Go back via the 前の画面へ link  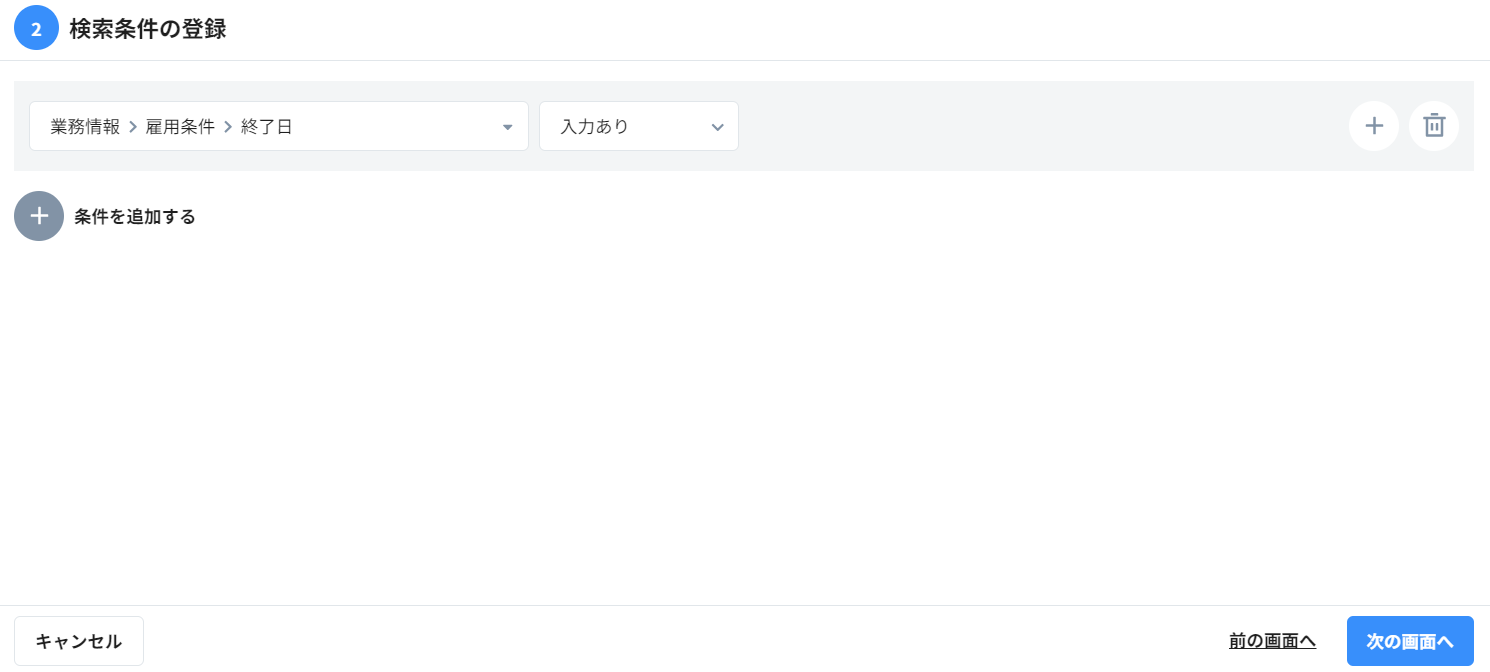point(1272,641)
